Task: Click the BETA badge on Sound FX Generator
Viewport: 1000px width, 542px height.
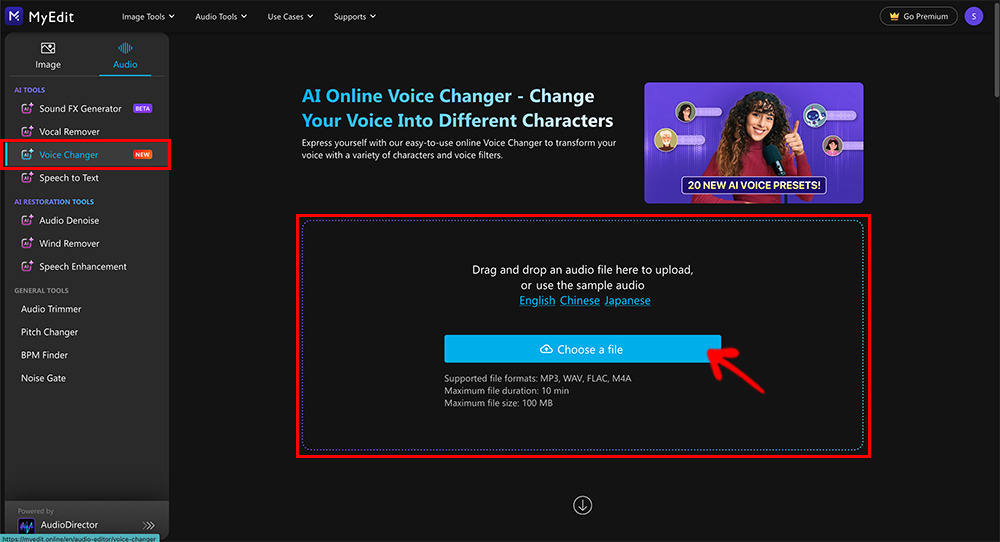Action: pos(142,108)
